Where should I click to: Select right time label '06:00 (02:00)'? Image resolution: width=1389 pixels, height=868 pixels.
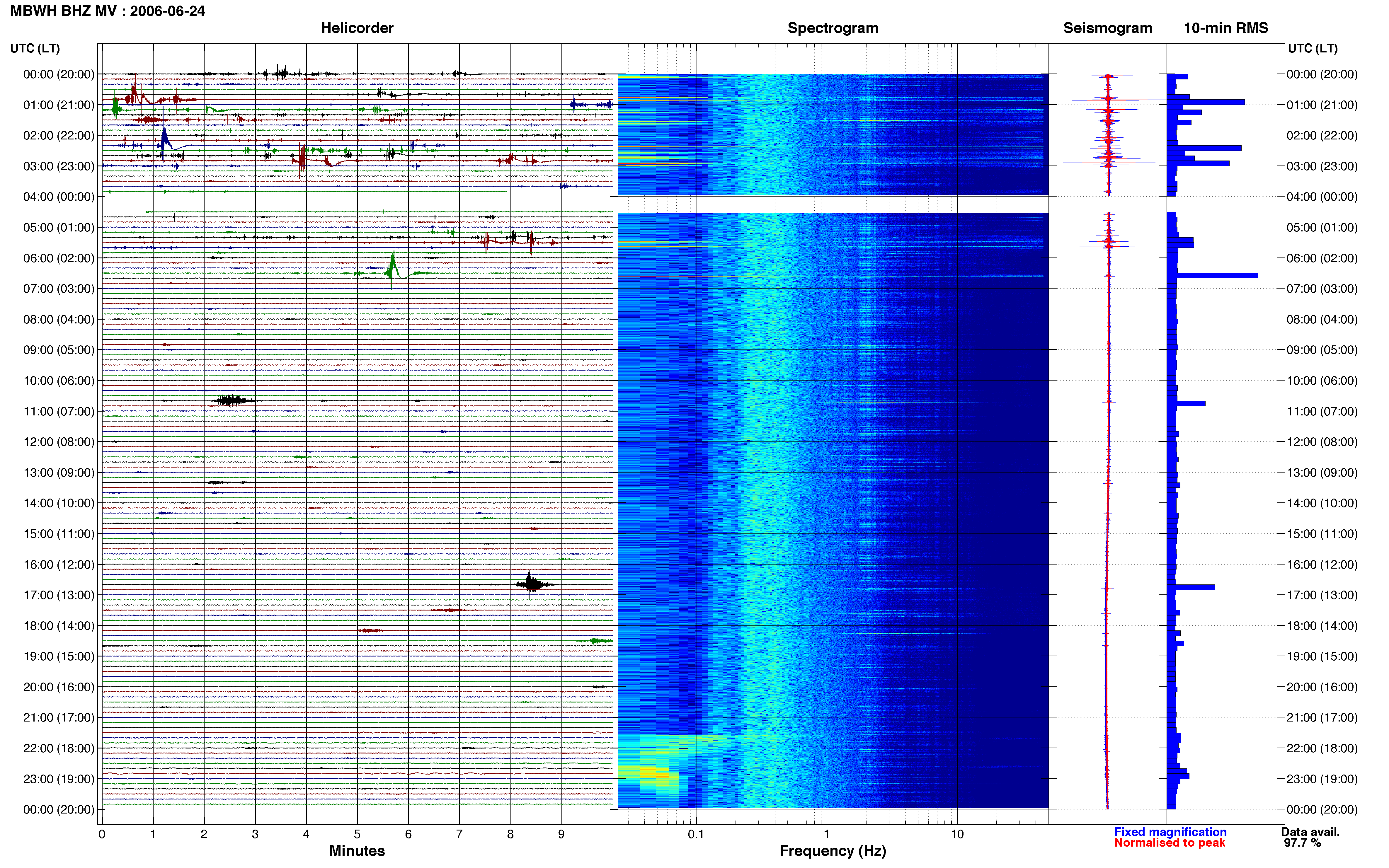pos(1322,258)
